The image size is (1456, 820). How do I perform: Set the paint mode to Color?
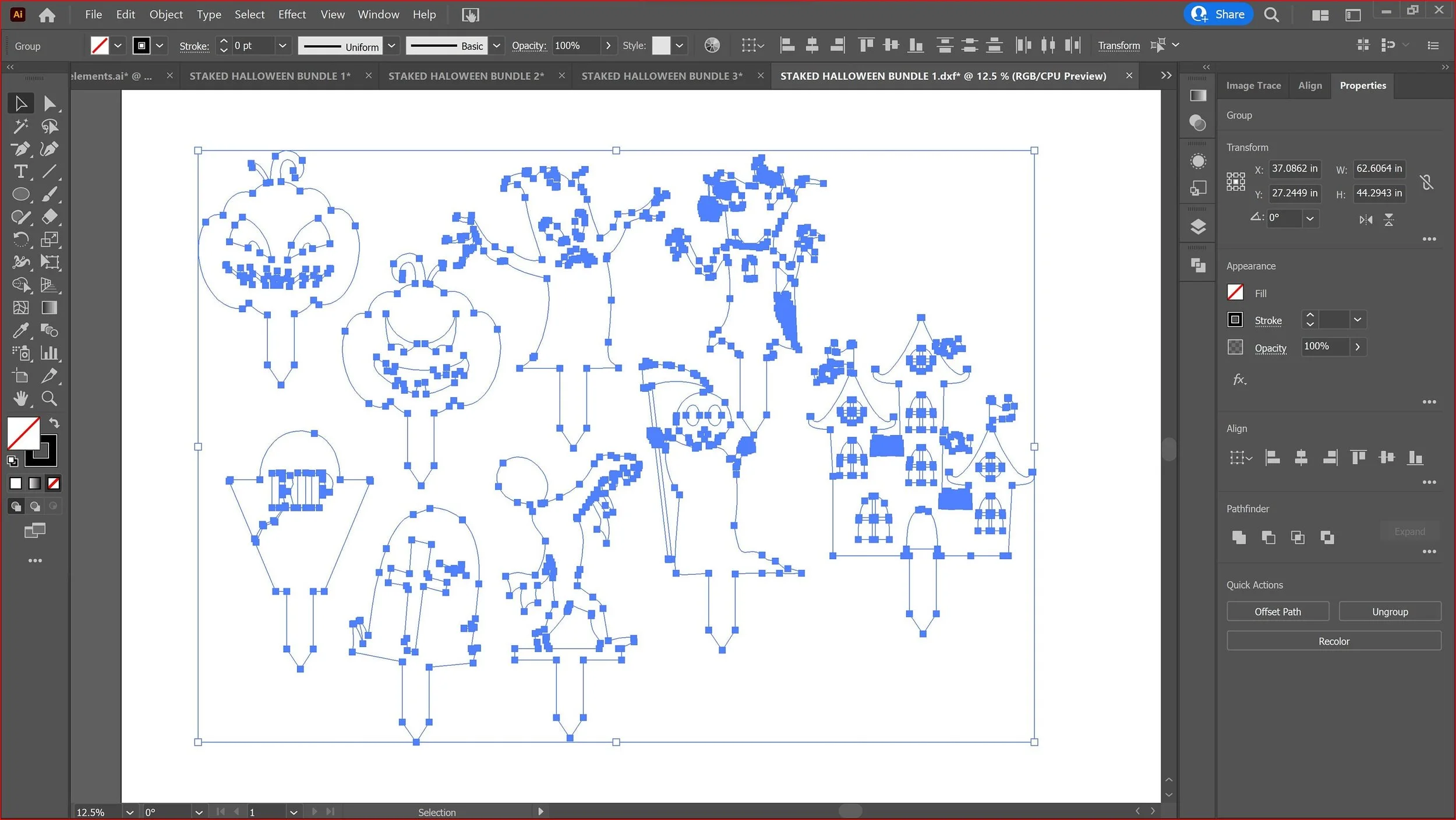coord(16,483)
